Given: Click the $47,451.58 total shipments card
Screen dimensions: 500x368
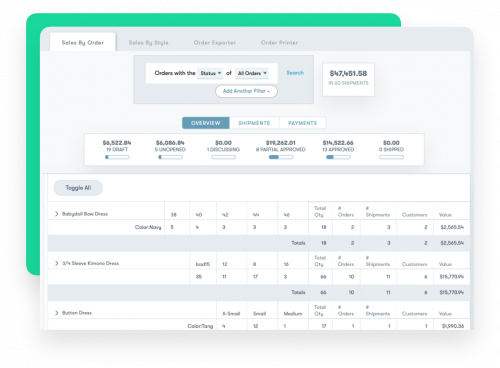Looking at the screenshot, I should point(348,79).
